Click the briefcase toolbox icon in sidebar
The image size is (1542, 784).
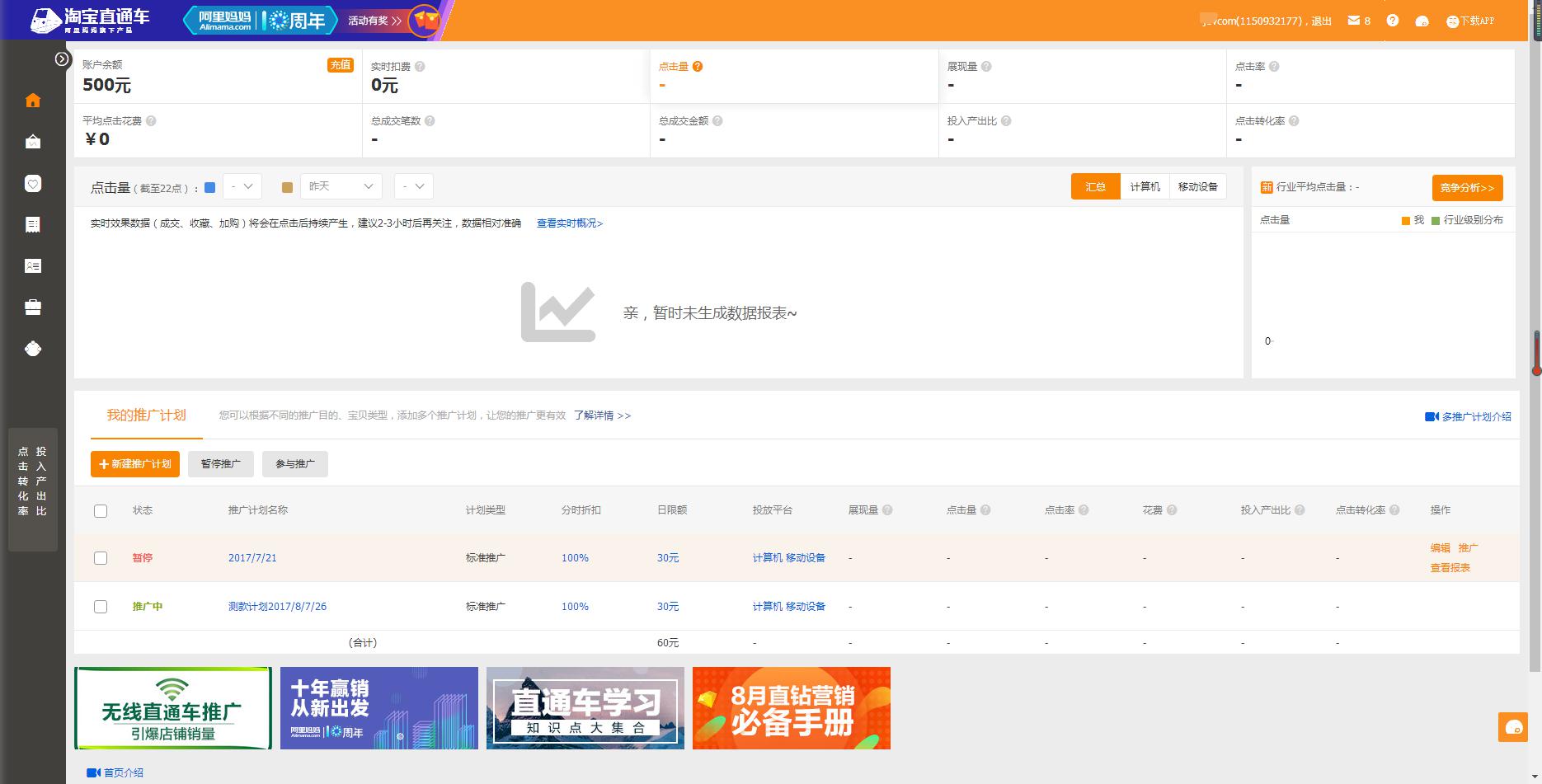(x=33, y=307)
